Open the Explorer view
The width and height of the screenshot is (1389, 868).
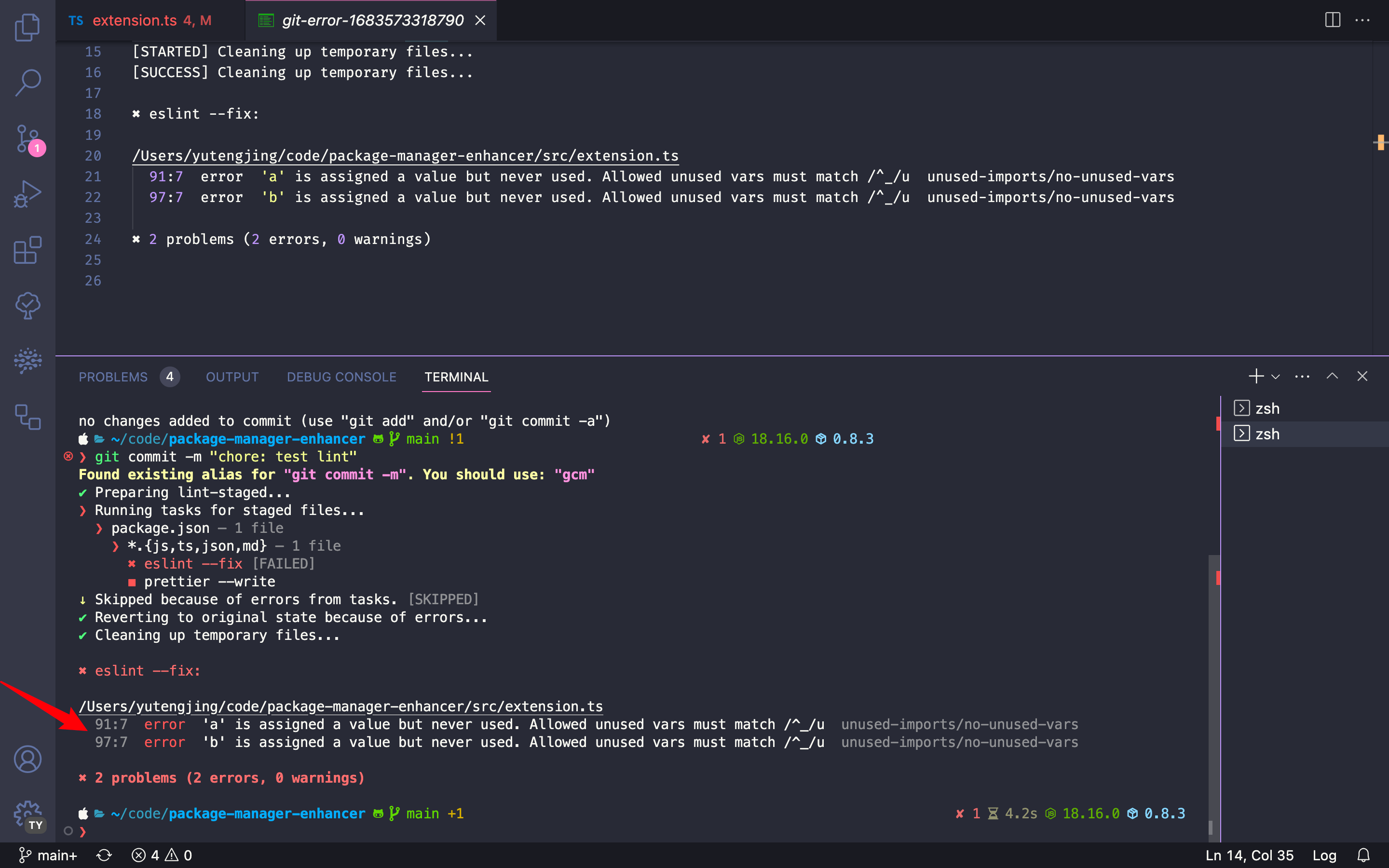tap(27, 27)
